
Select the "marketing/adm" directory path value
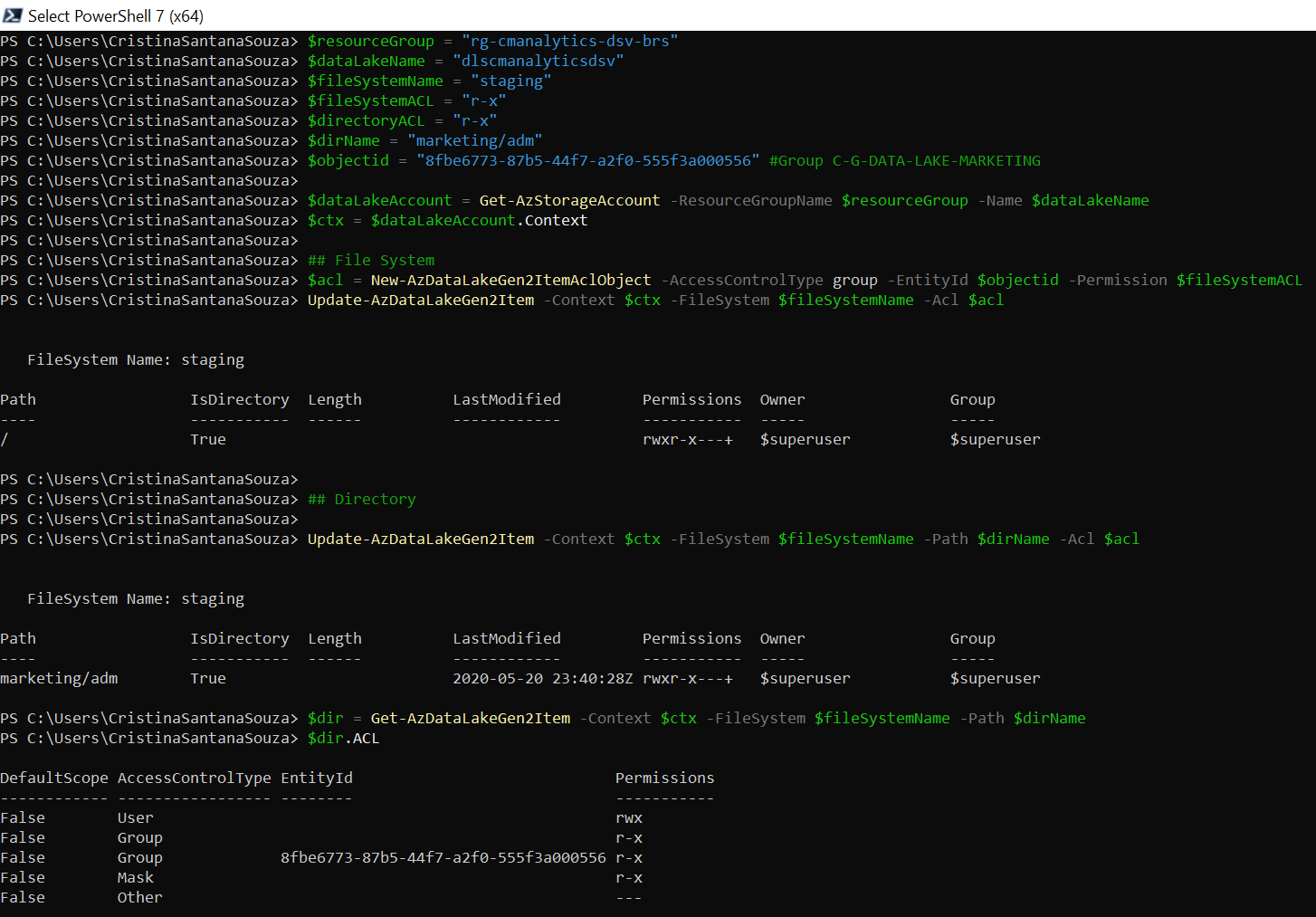coord(475,140)
